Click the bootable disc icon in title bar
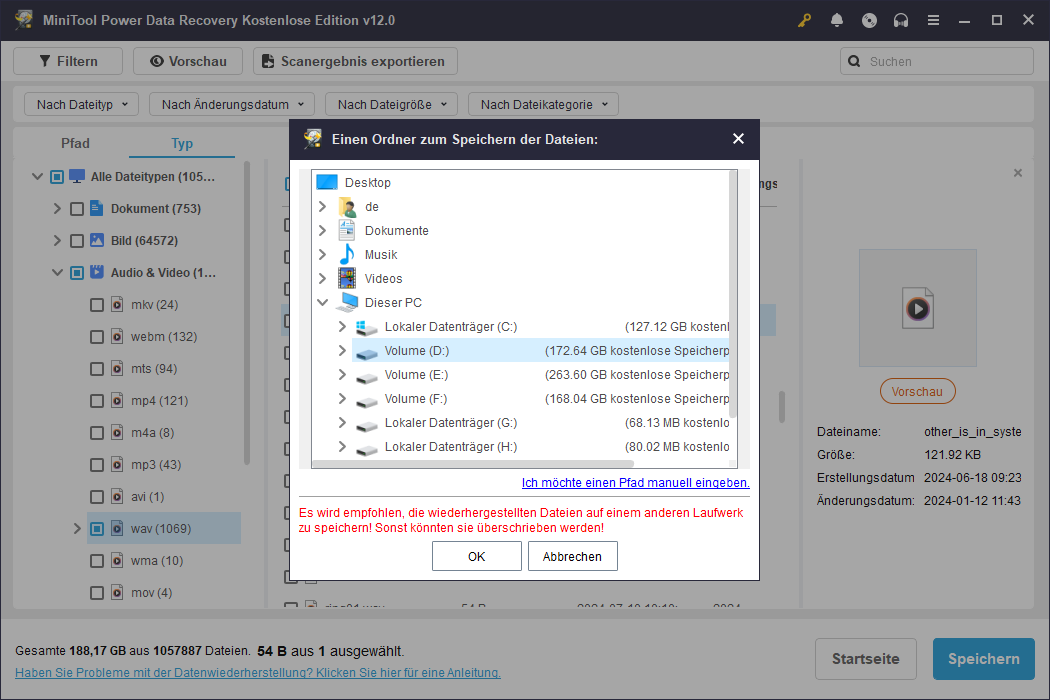Viewport: 1050px width, 700px height. click(869, 20)
